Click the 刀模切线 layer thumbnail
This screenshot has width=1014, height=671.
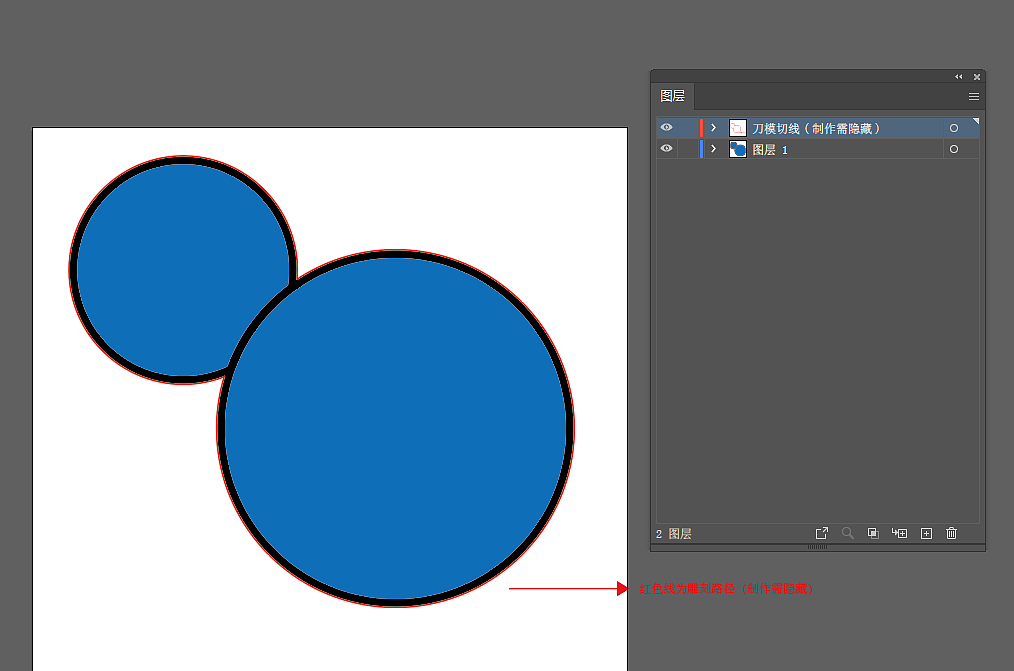click(x=738, y=128)
